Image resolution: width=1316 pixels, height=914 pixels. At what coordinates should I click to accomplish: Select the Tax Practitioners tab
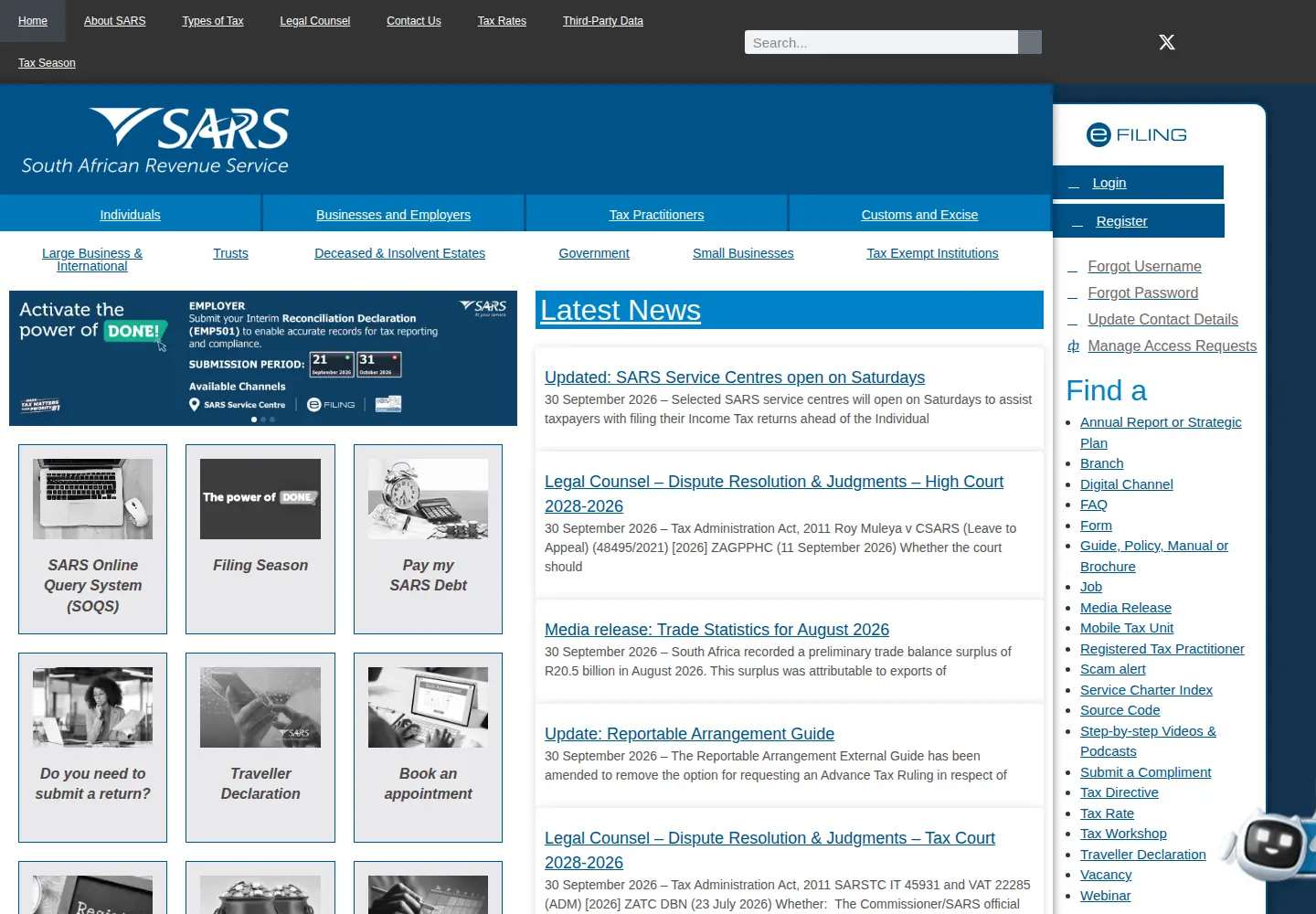656,215
